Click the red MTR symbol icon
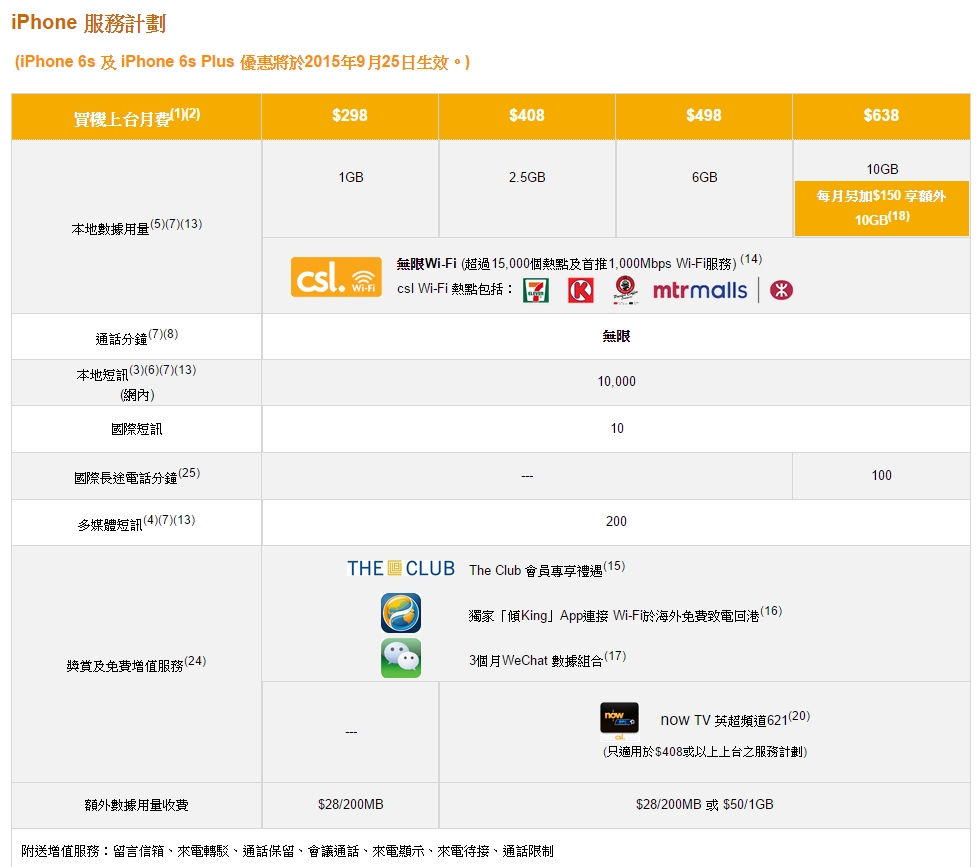This screenshot has width=979, height=867. click(781, 290)
